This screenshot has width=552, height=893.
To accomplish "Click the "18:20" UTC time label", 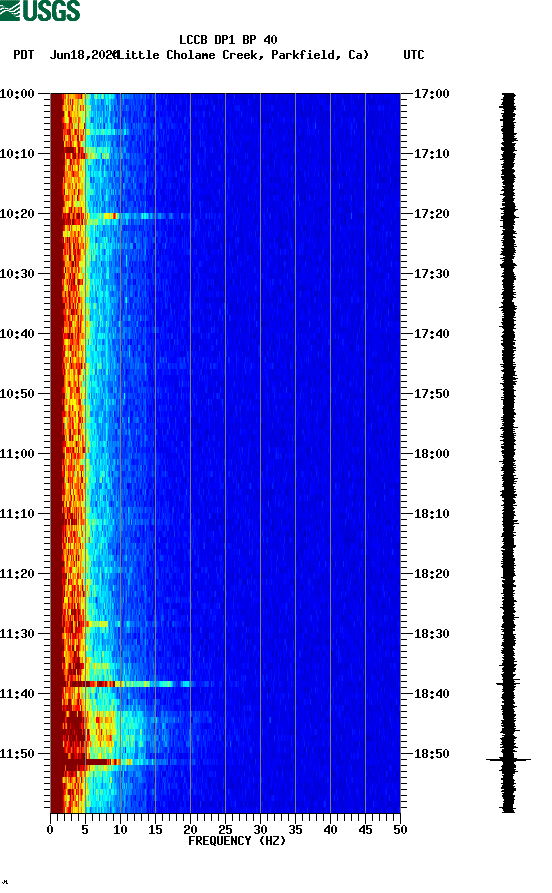I will click(432, 574).
